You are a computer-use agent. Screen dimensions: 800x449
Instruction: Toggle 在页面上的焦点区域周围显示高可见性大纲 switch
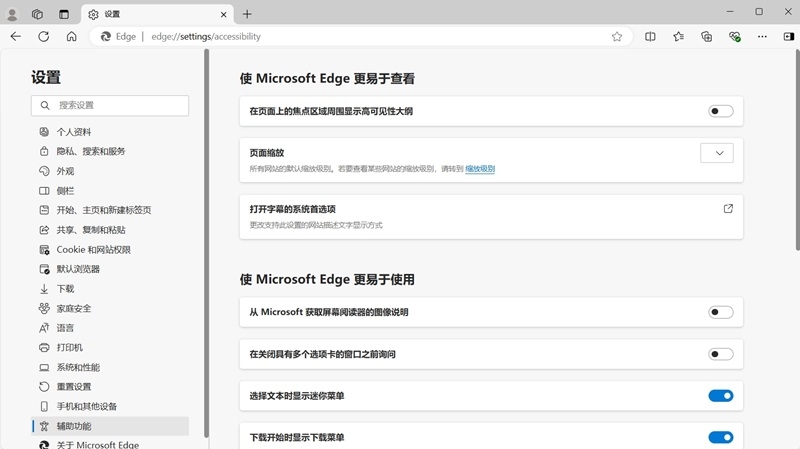(720, 111)
